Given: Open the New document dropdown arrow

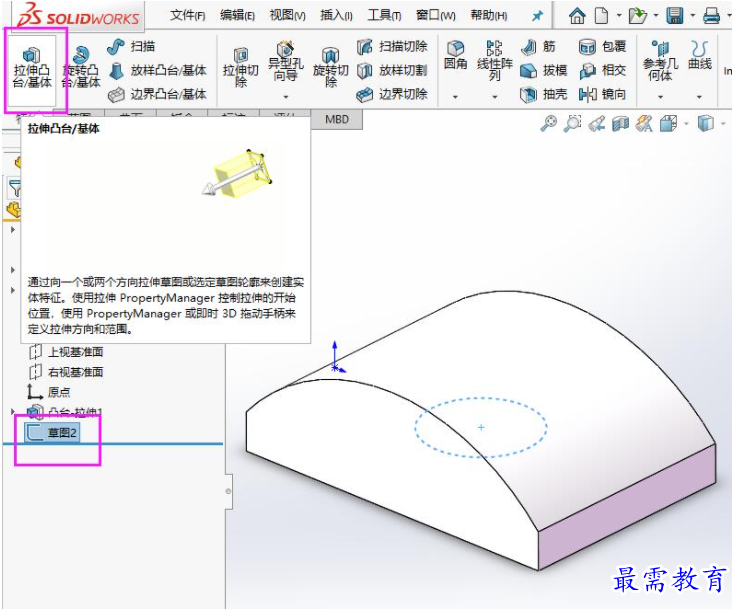Looking at the screenshot, I should pos(619,16).
